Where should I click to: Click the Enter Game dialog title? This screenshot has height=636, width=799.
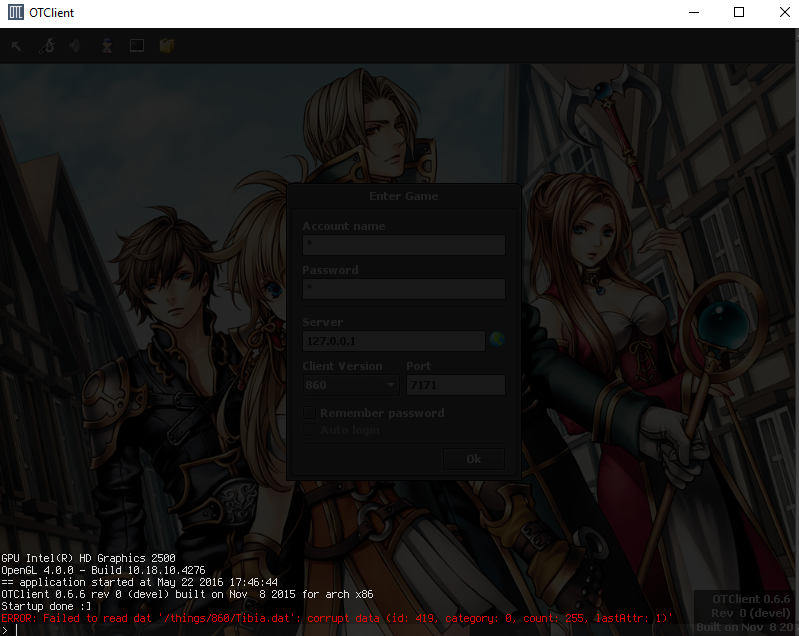pyautogui.click(x=404, y=196)
